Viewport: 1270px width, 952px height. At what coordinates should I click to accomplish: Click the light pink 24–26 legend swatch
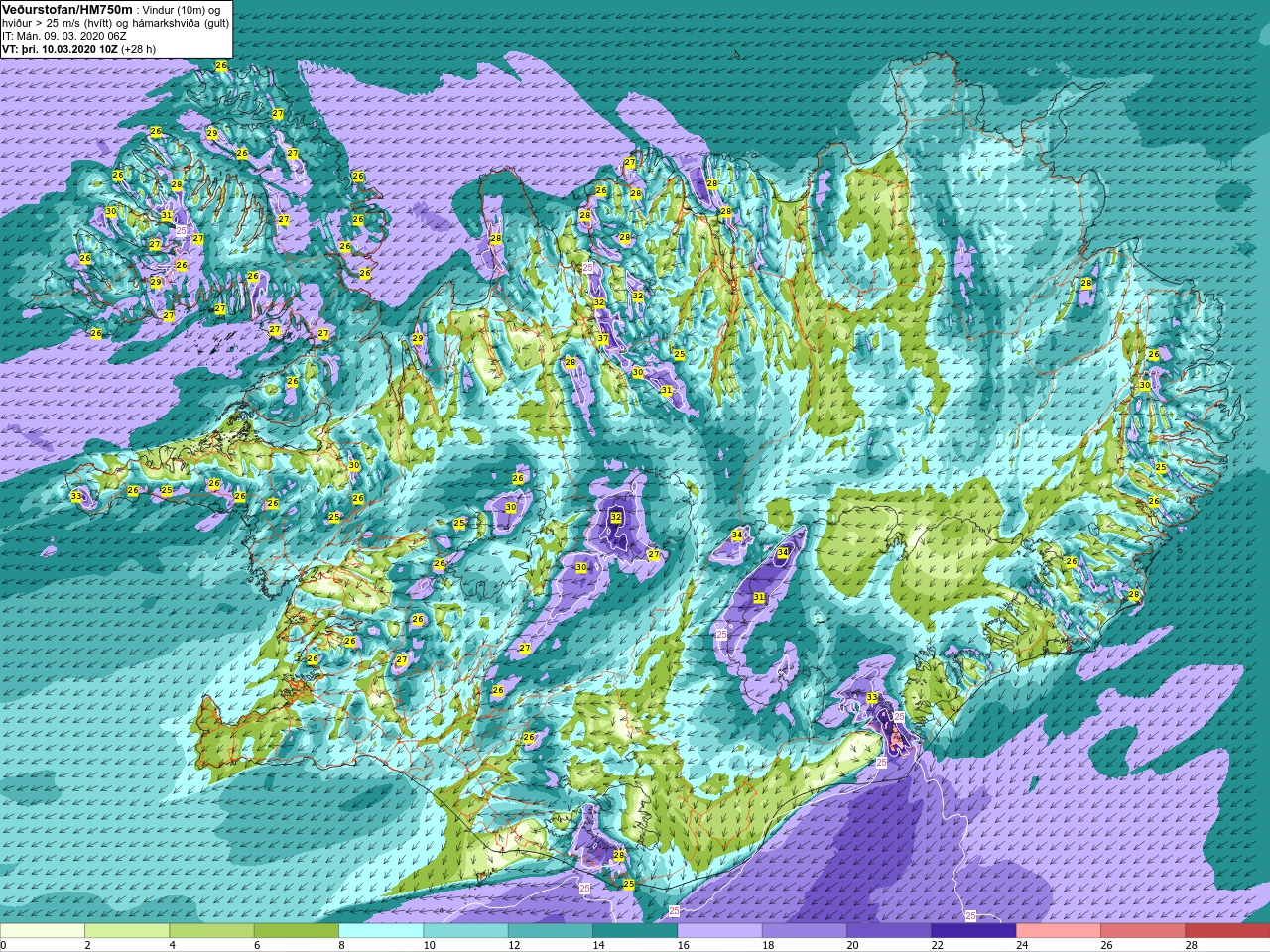pyautogui.click(x=1058, y=931)
